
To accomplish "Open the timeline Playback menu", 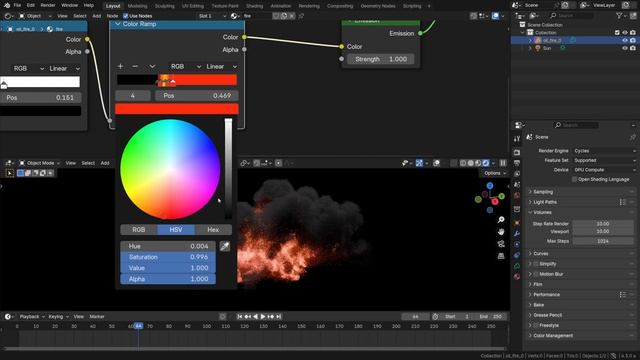I will tap(32, 316).
